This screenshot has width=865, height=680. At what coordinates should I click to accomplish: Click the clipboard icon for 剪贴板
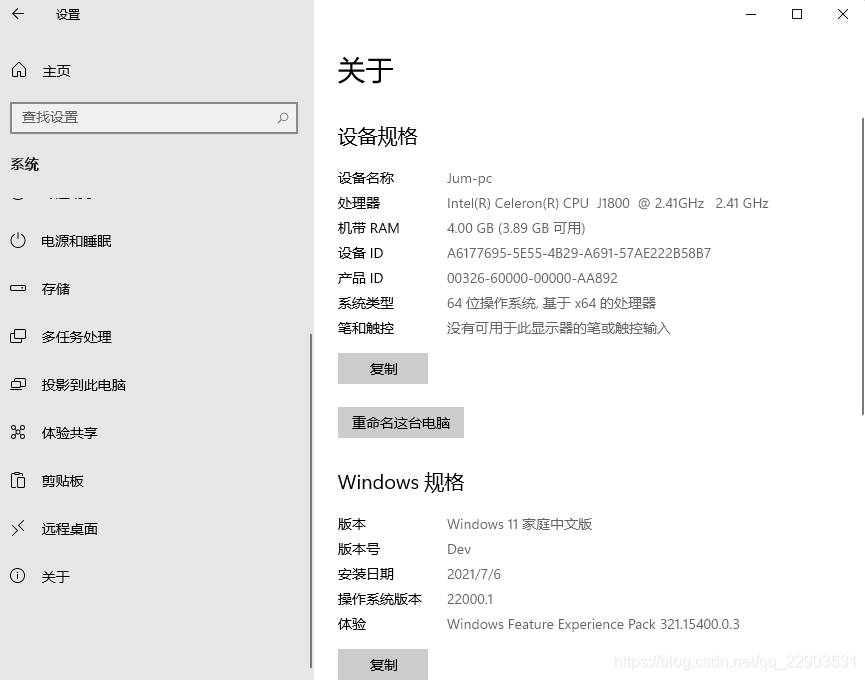coord(18,480)
